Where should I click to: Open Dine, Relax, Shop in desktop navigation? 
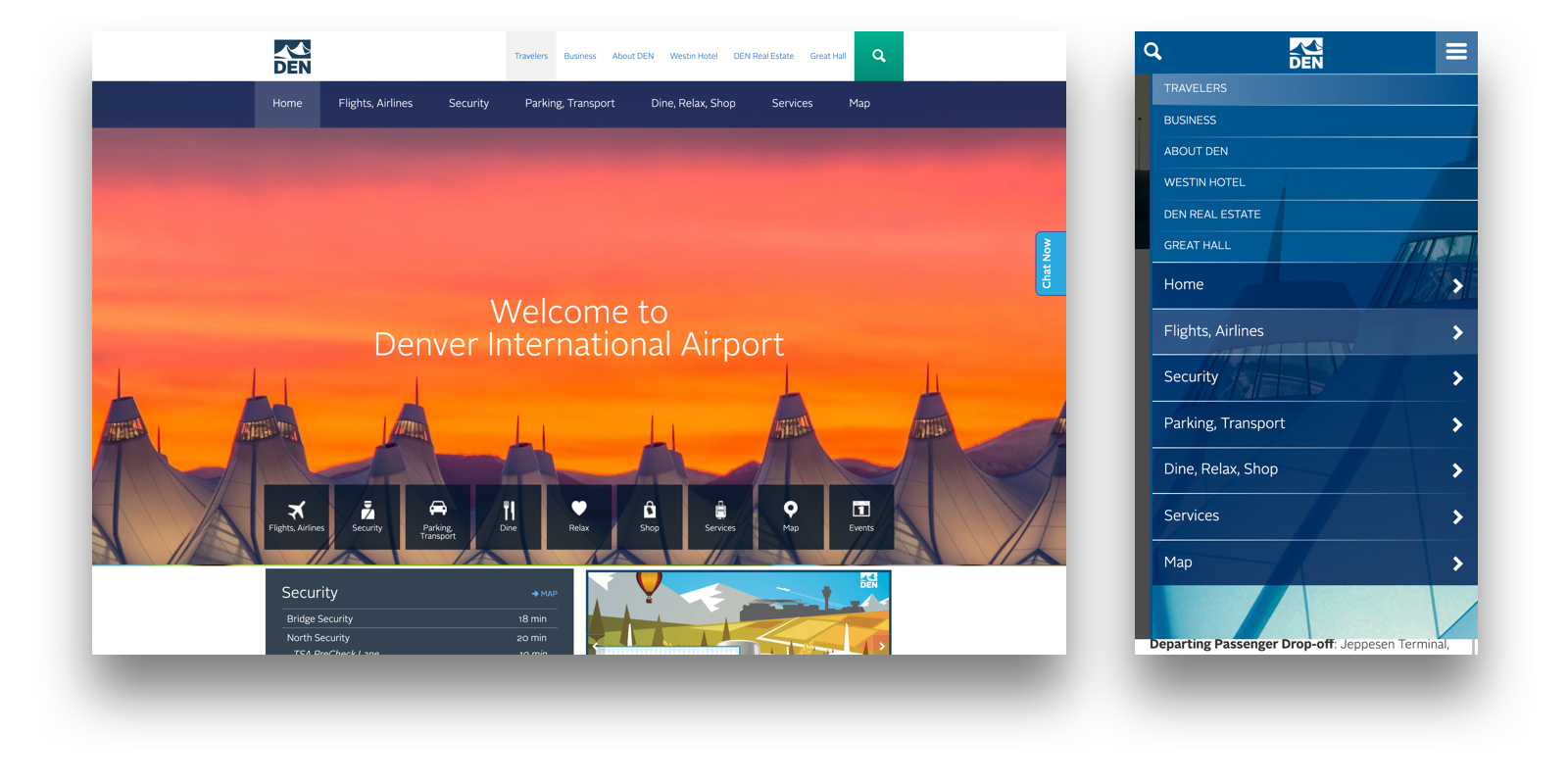[693, 104]
